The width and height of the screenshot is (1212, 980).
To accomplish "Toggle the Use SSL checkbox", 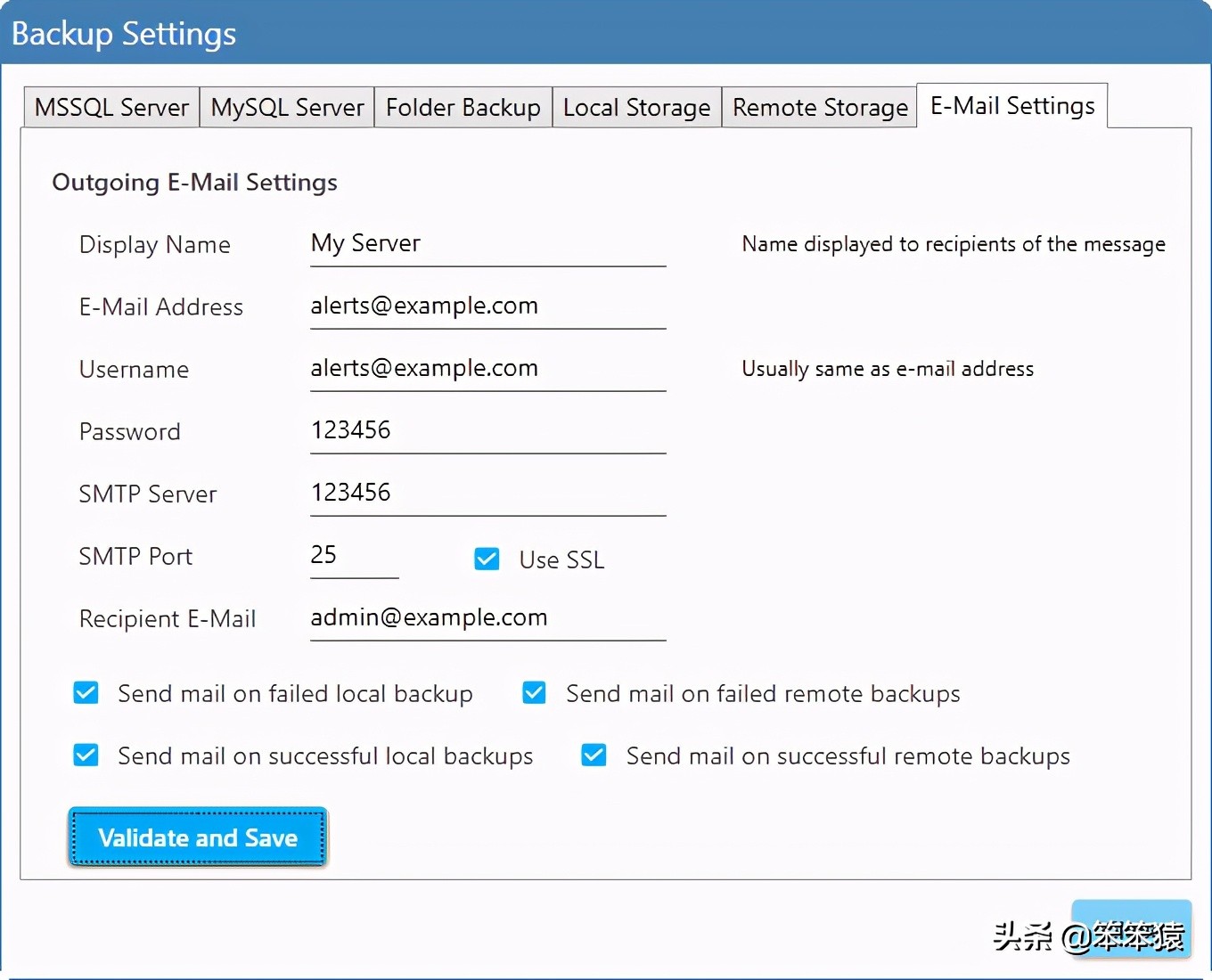I will [x=487, y=559].
